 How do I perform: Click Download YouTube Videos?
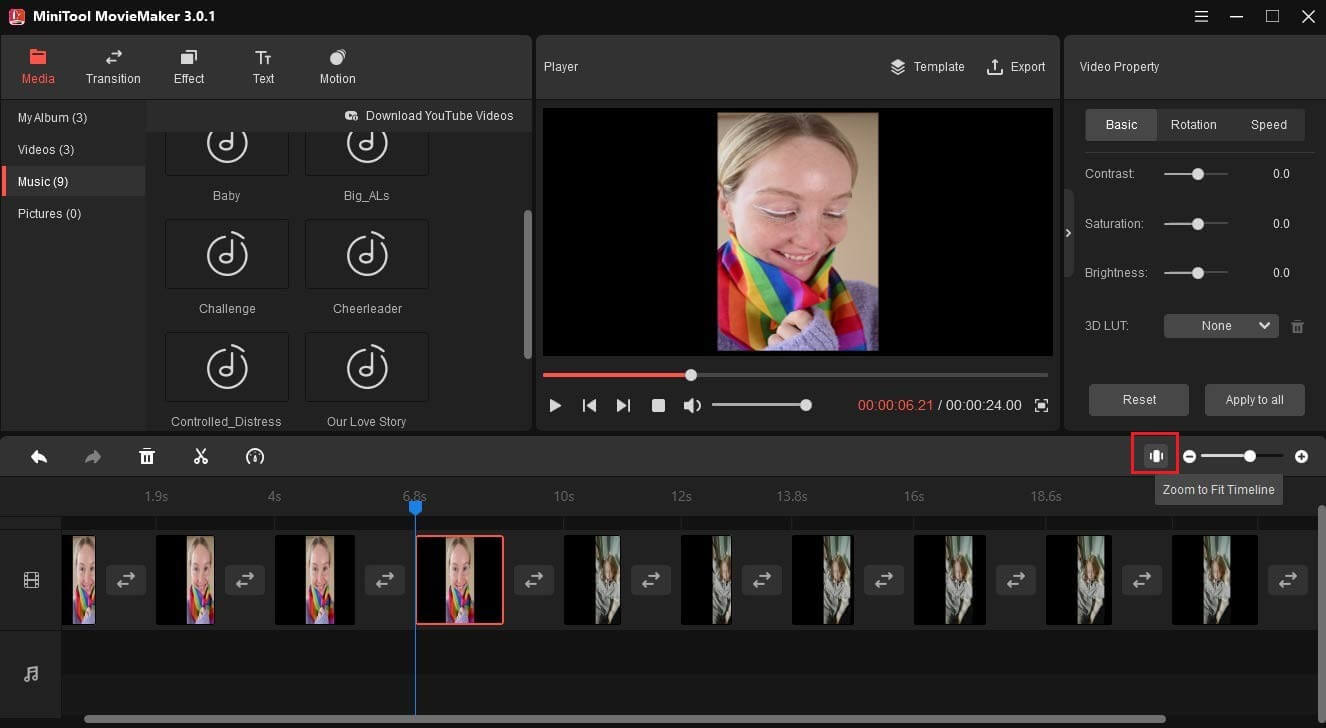[x=430, y=115]
